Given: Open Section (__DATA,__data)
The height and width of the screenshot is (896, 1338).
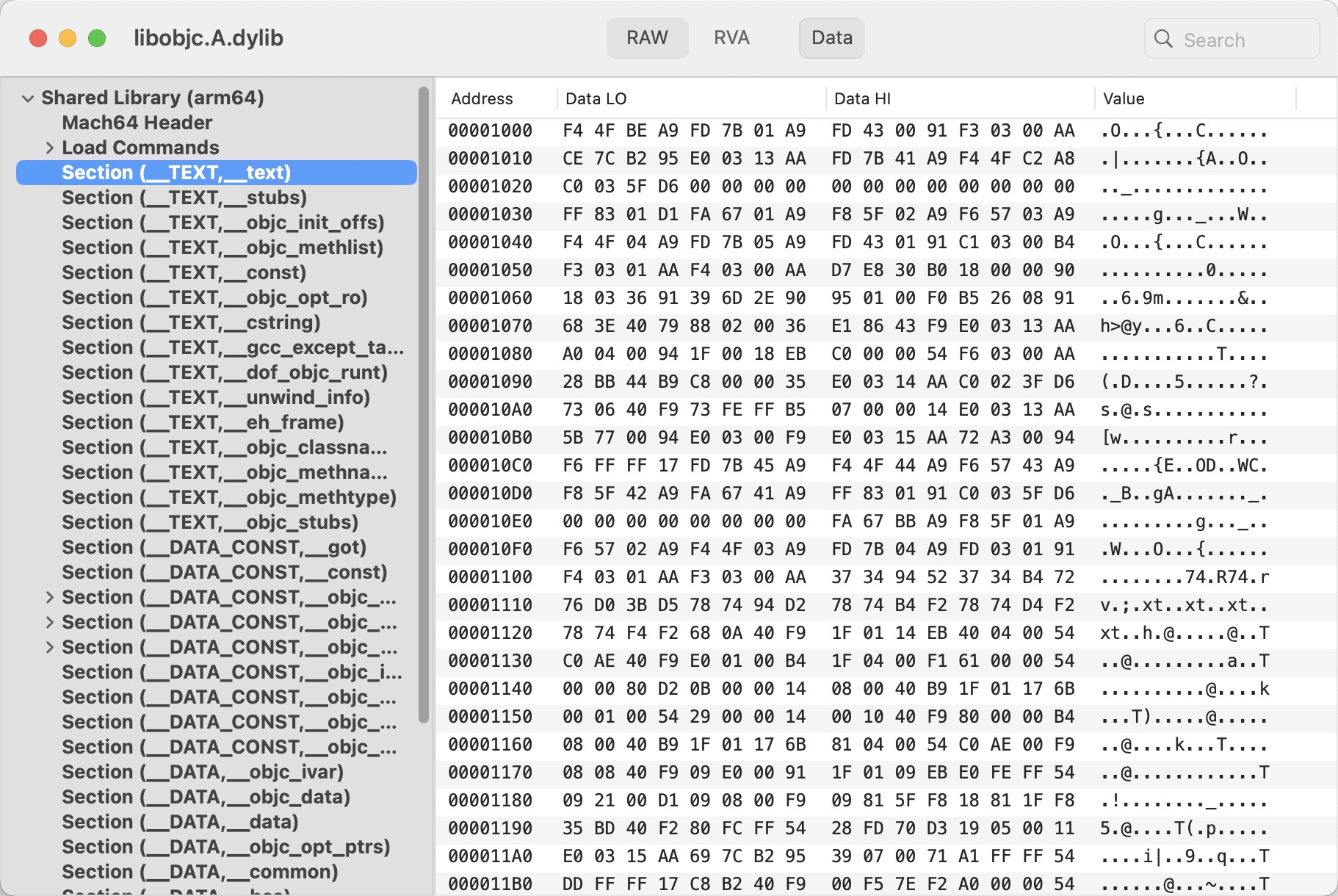Looking at the screenshot, I should coord(180,822).
